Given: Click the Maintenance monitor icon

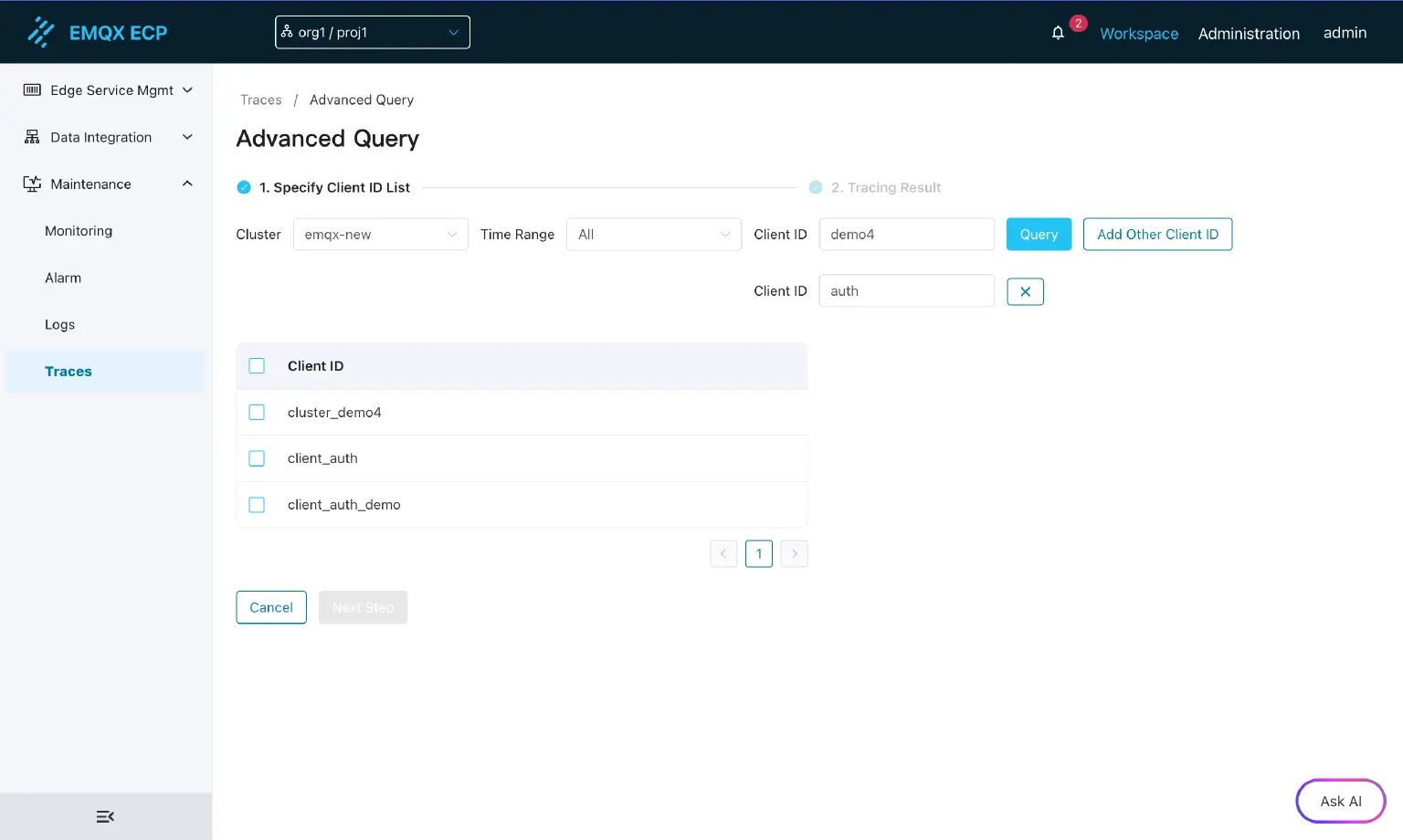Looking at the screenshot, I should [32, 184].
